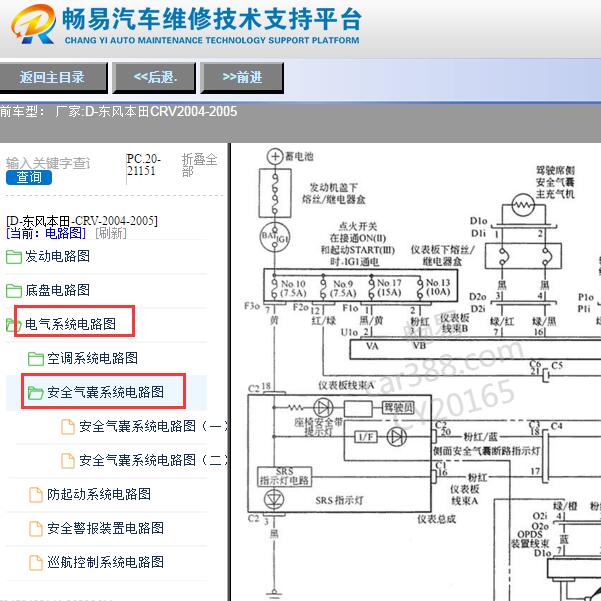Click the 蓄电池 battery symbol in diagram
Image resolution: width=601 pixels, height=601 pixels.
274,156
